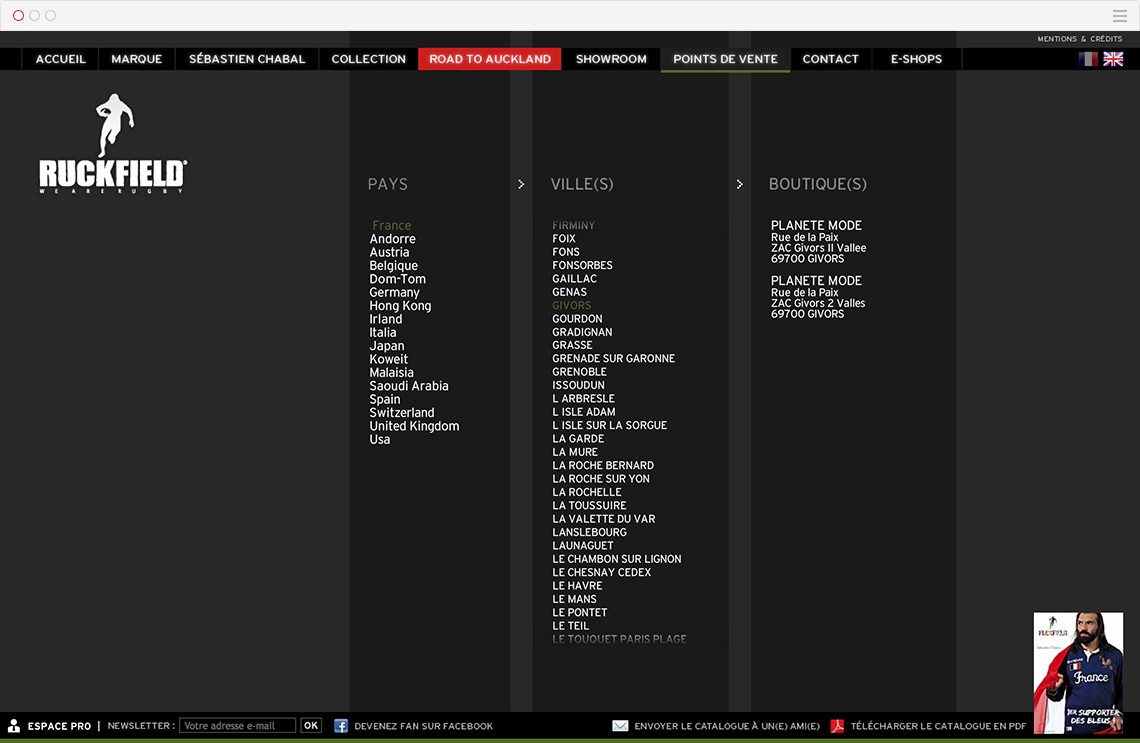
Task: Select Andorre in the country list
Action: coord(393,239)
